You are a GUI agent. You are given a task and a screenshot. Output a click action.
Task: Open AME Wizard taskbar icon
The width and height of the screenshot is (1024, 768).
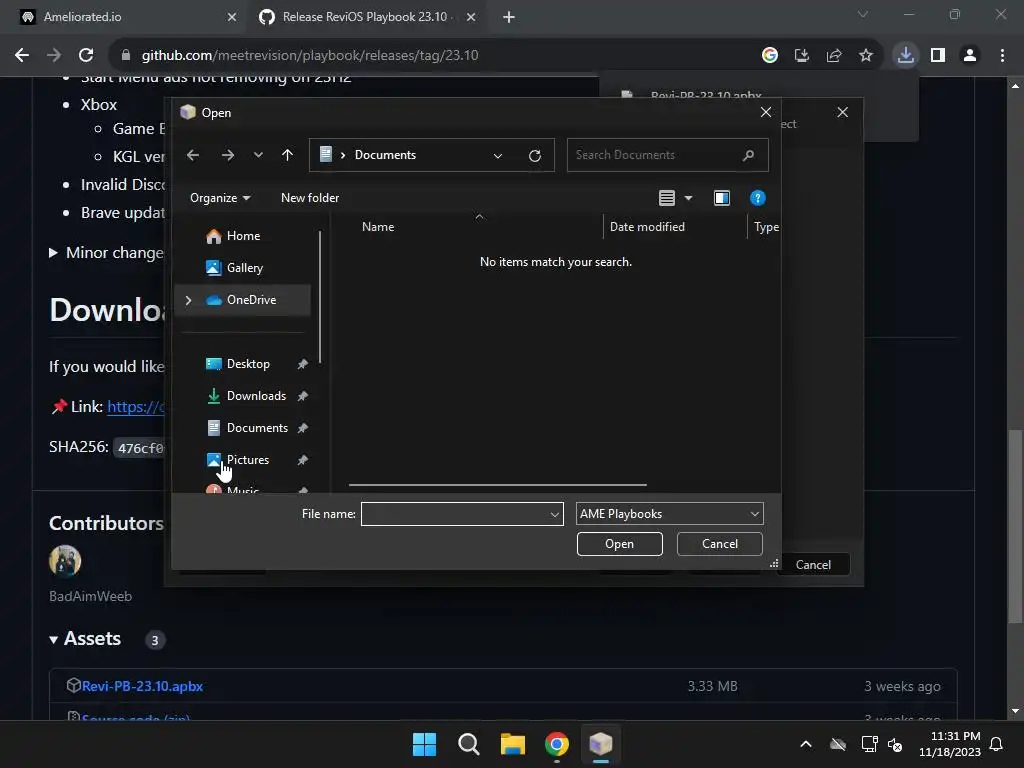pyautogui.click(x=601, y=744)
